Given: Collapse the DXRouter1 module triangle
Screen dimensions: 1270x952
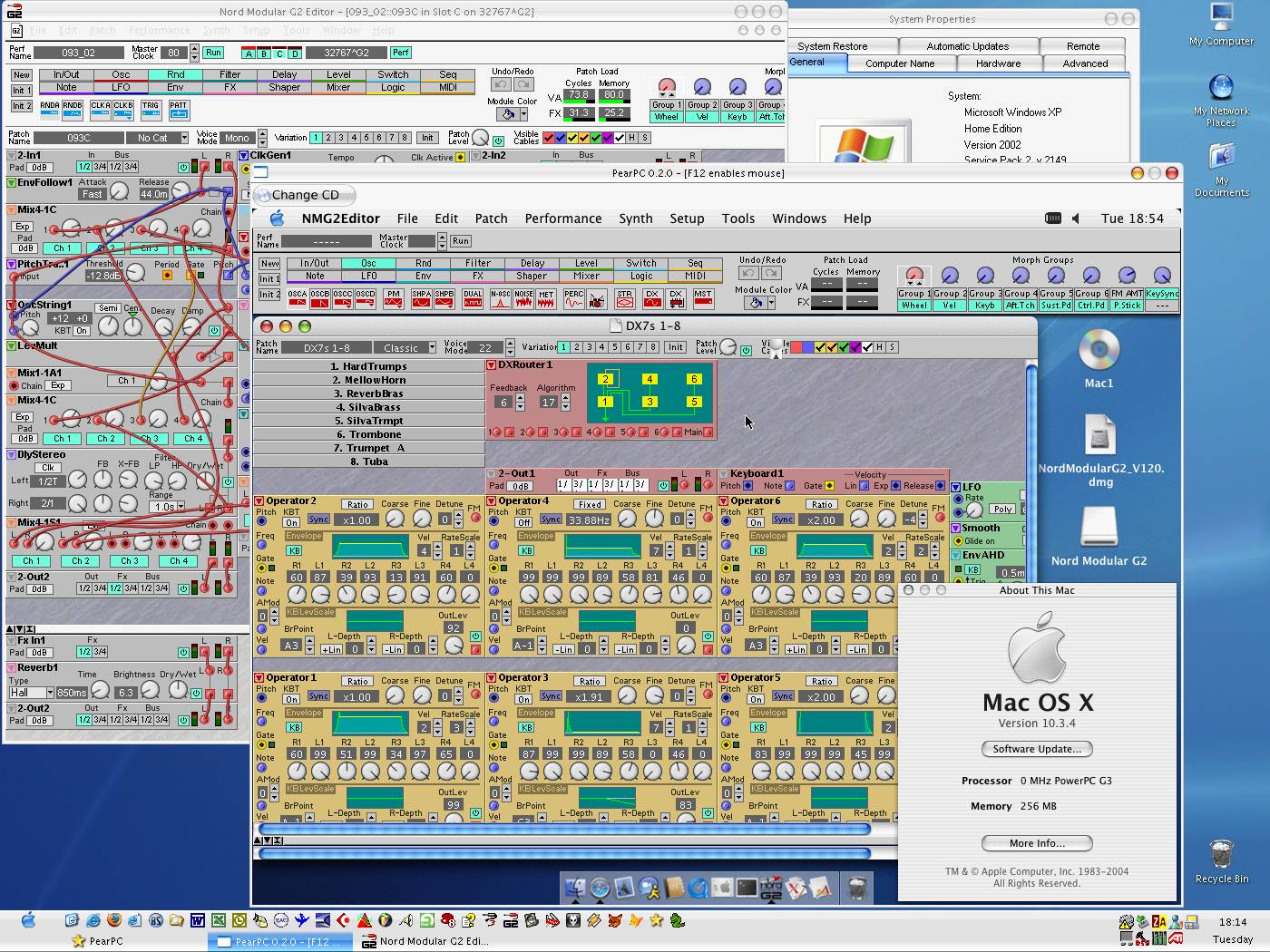Looking at the screenshot, I should (x=491, y=365).
